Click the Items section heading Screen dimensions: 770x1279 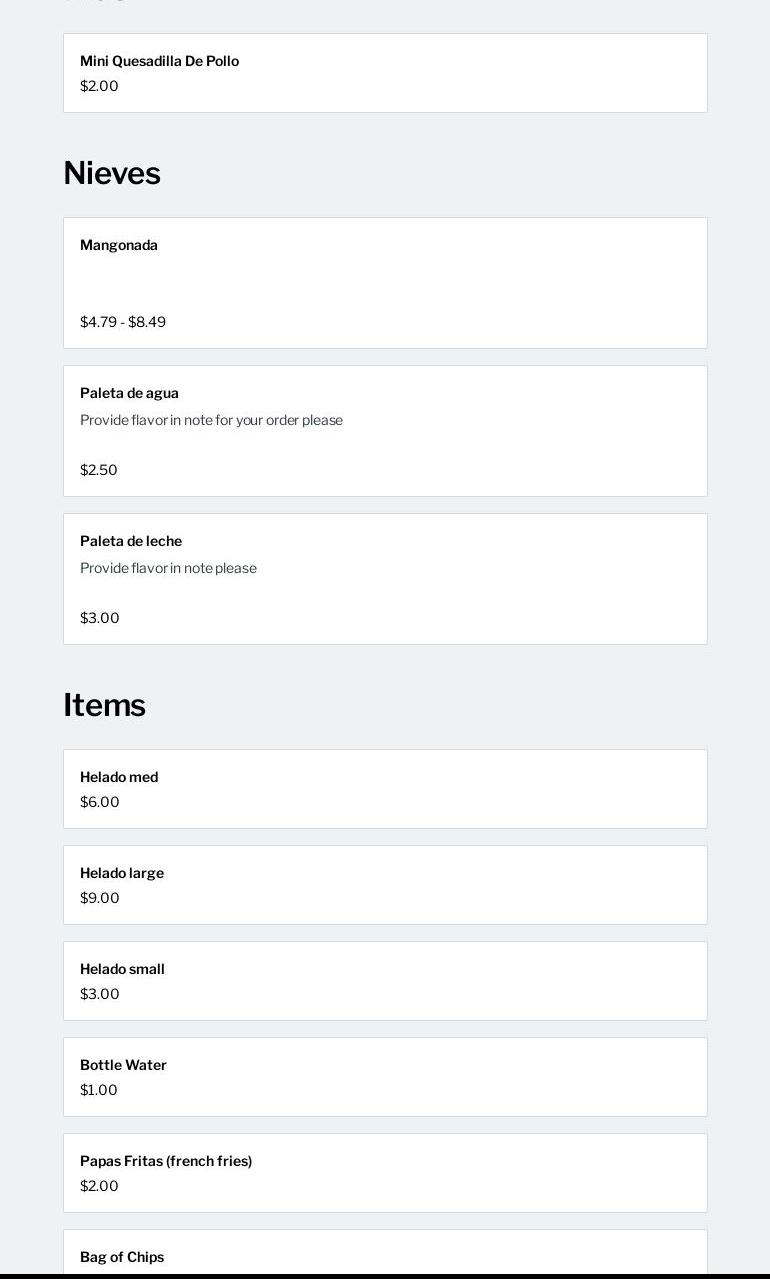pos(104,705)
